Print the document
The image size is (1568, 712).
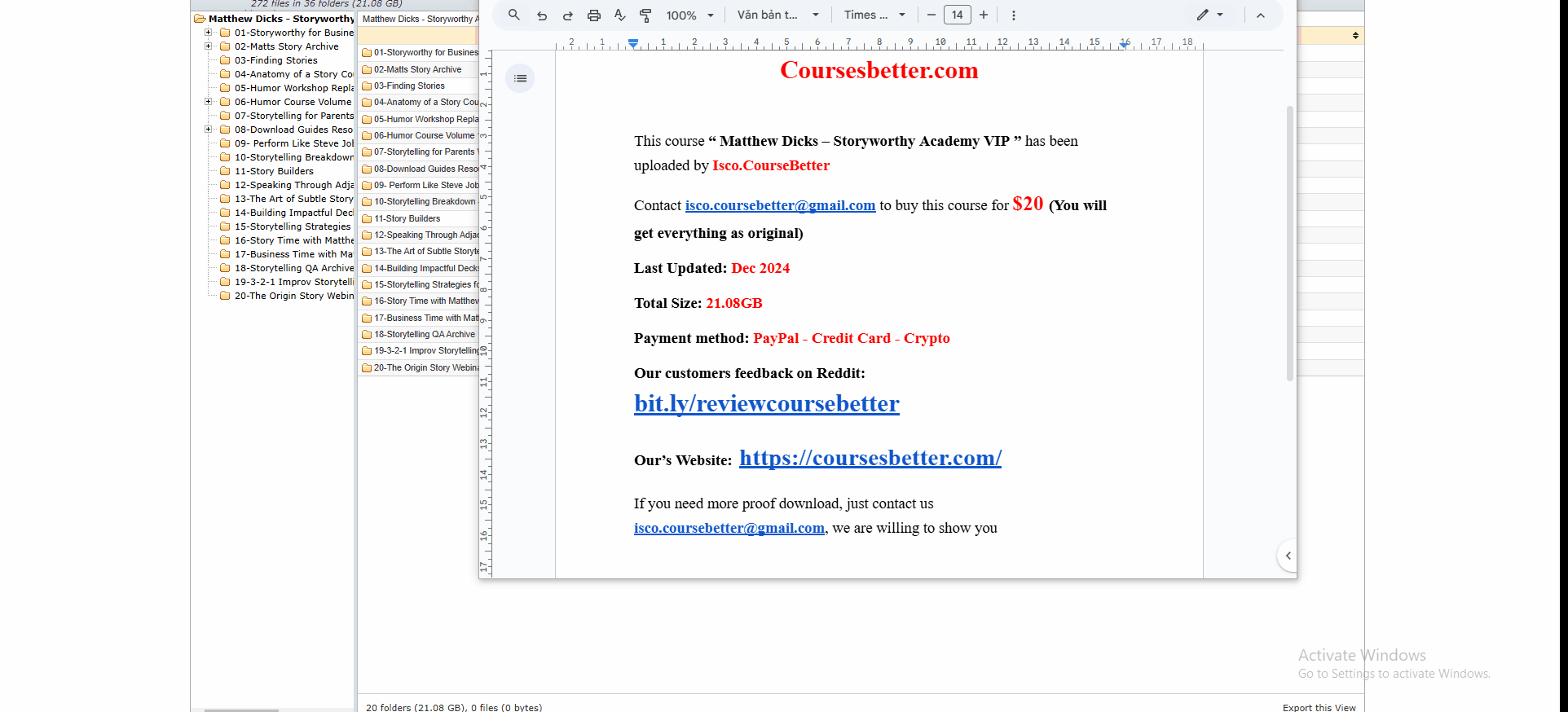[594, 15]
